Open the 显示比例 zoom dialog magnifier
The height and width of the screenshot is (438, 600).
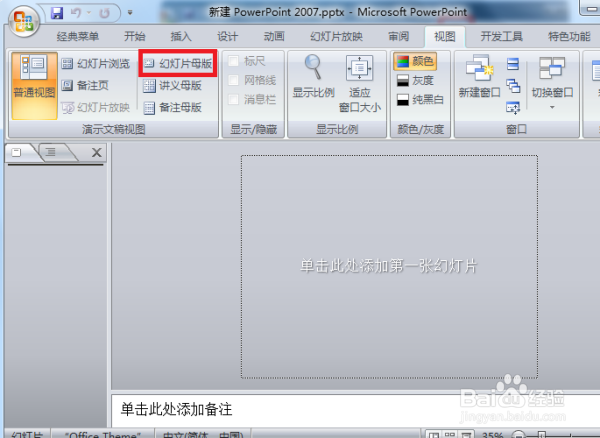point(313,77)
